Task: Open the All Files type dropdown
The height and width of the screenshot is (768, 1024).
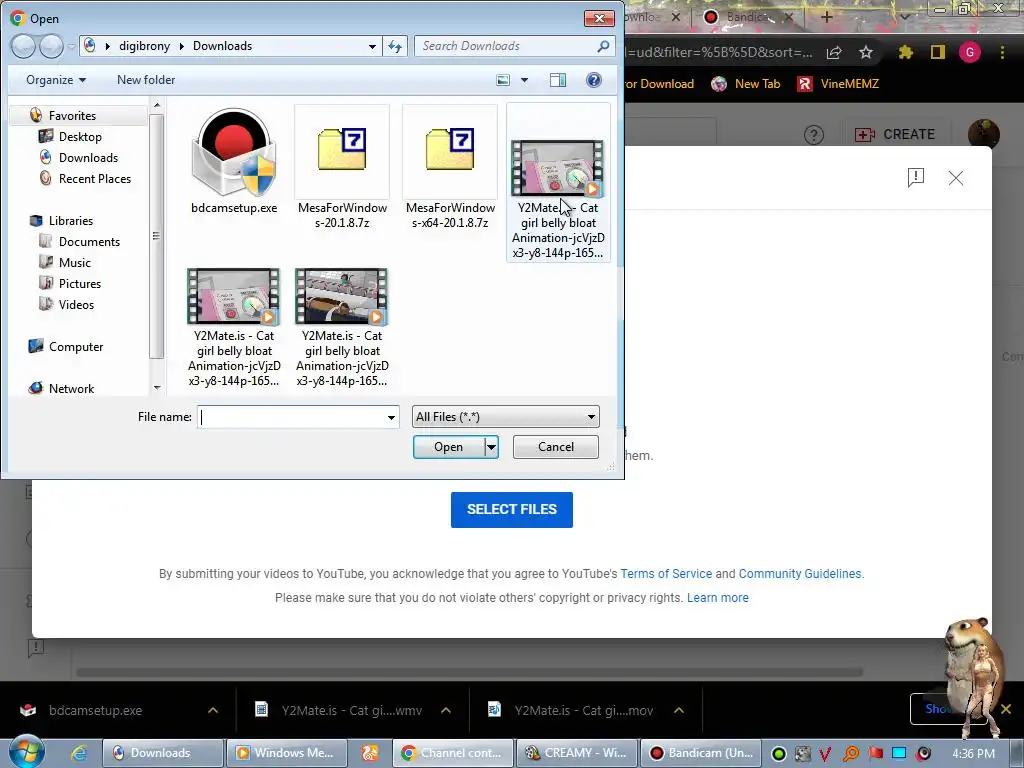Action: (505, 417)
